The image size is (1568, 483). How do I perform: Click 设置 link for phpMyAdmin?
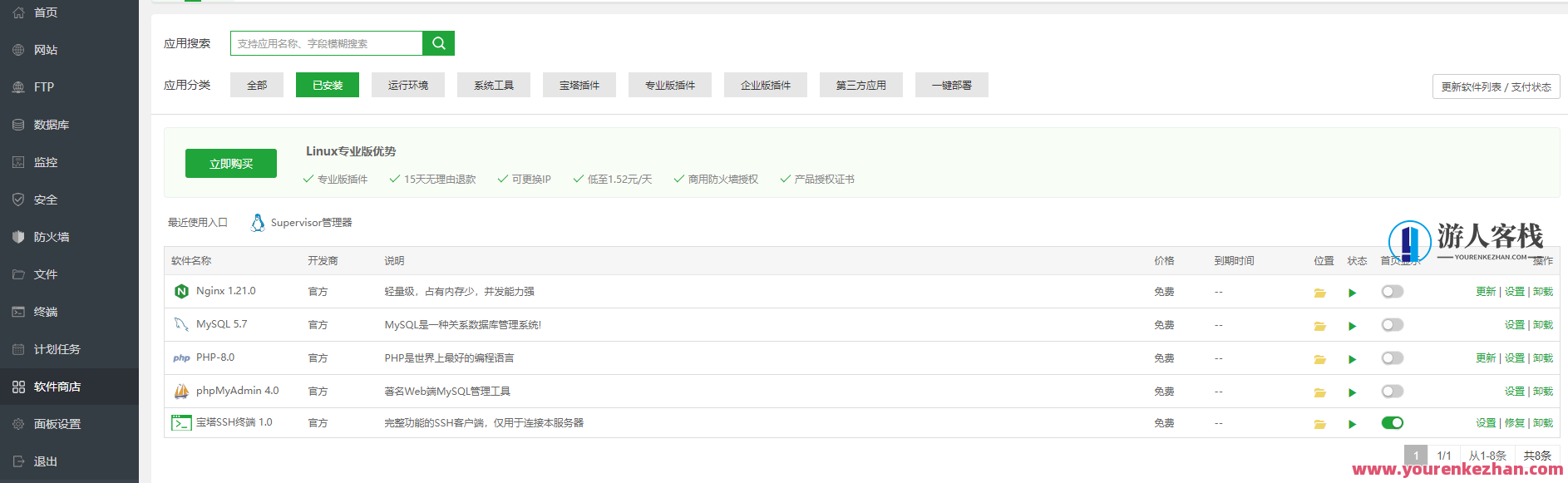coord(1515,392)
